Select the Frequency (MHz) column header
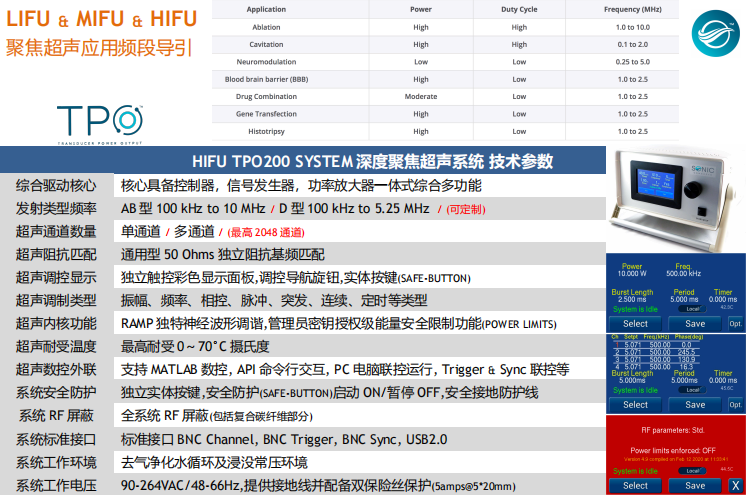The image size is (746, 495). point(633,9)
